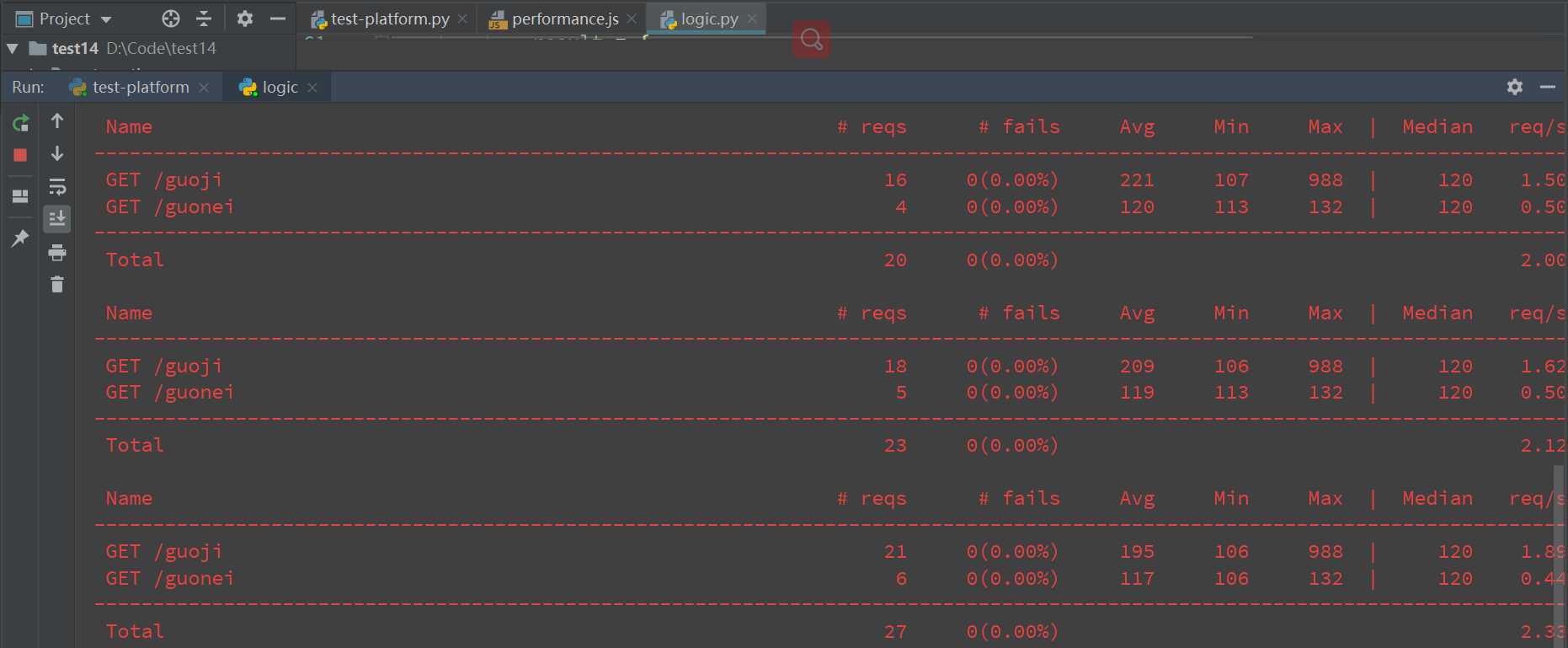Hide the Run tool window
The width and height of the screenshot is (1568, 648).
pos(1548,87)
